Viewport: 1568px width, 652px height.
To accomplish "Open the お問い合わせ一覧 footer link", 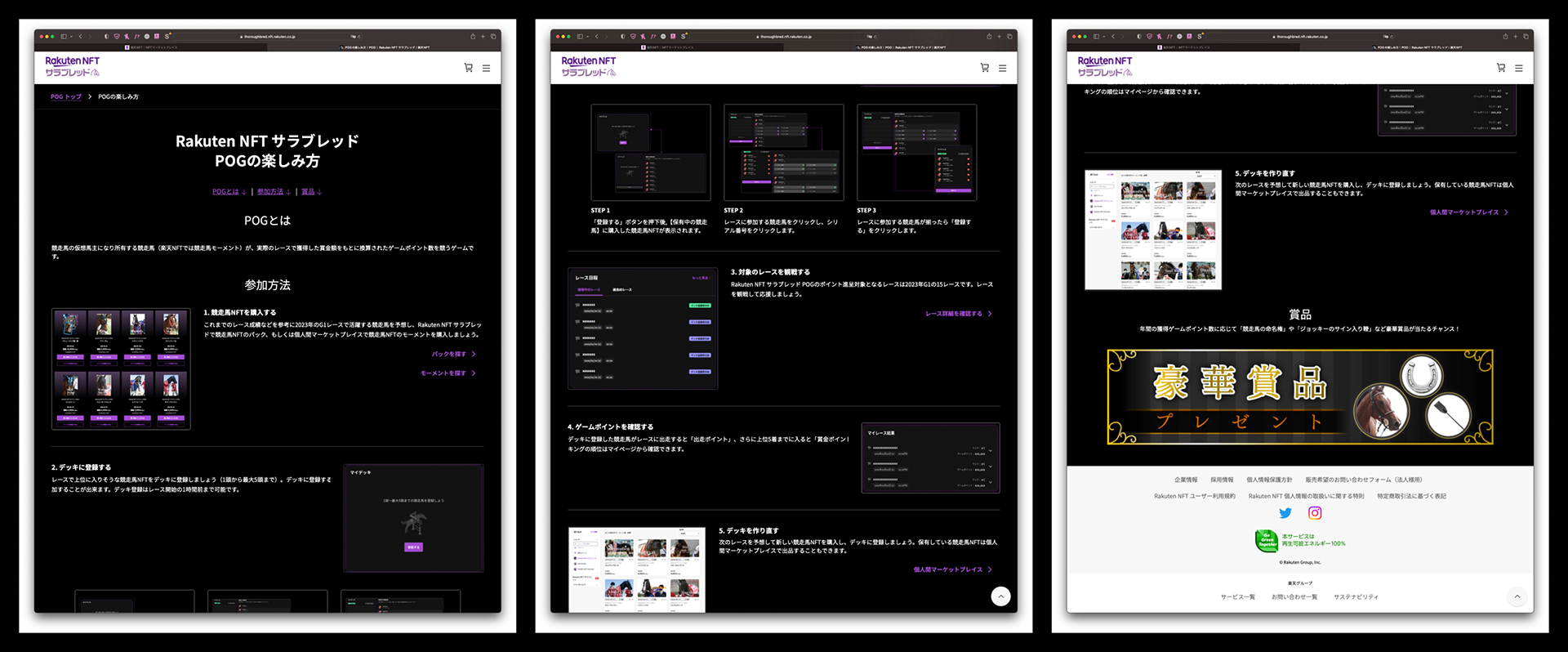I will pos(1294,597).
